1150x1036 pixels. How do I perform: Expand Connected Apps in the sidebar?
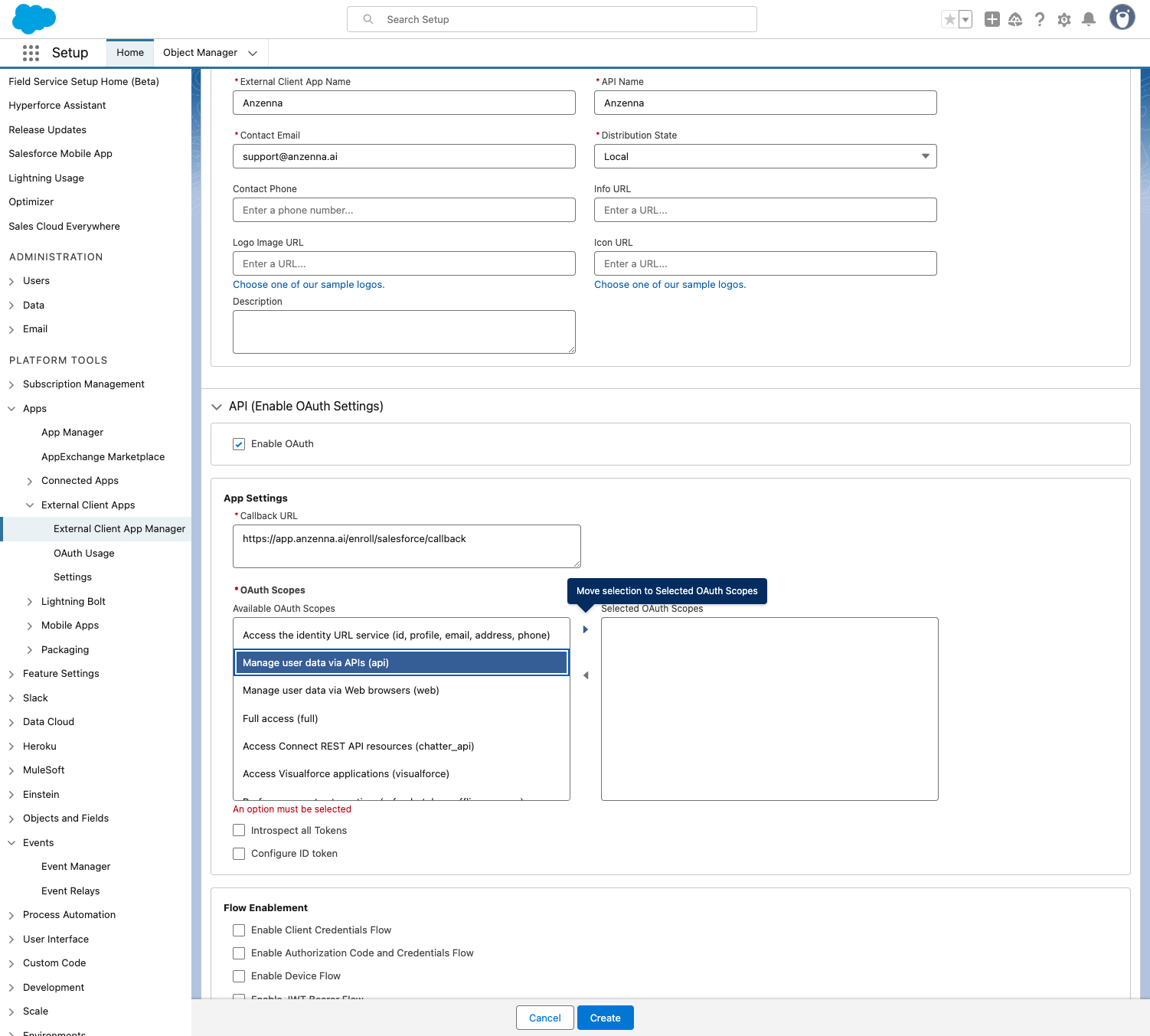pos(30,481)
